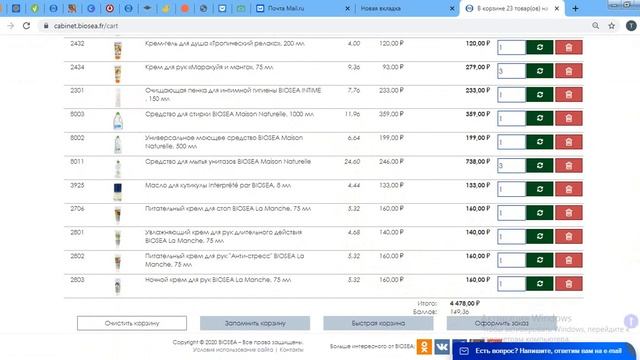Viewport: 640px width, 360px height.
Task: Open BIOSEA Odnoklassniki page icon
Action: coord(424,347)
